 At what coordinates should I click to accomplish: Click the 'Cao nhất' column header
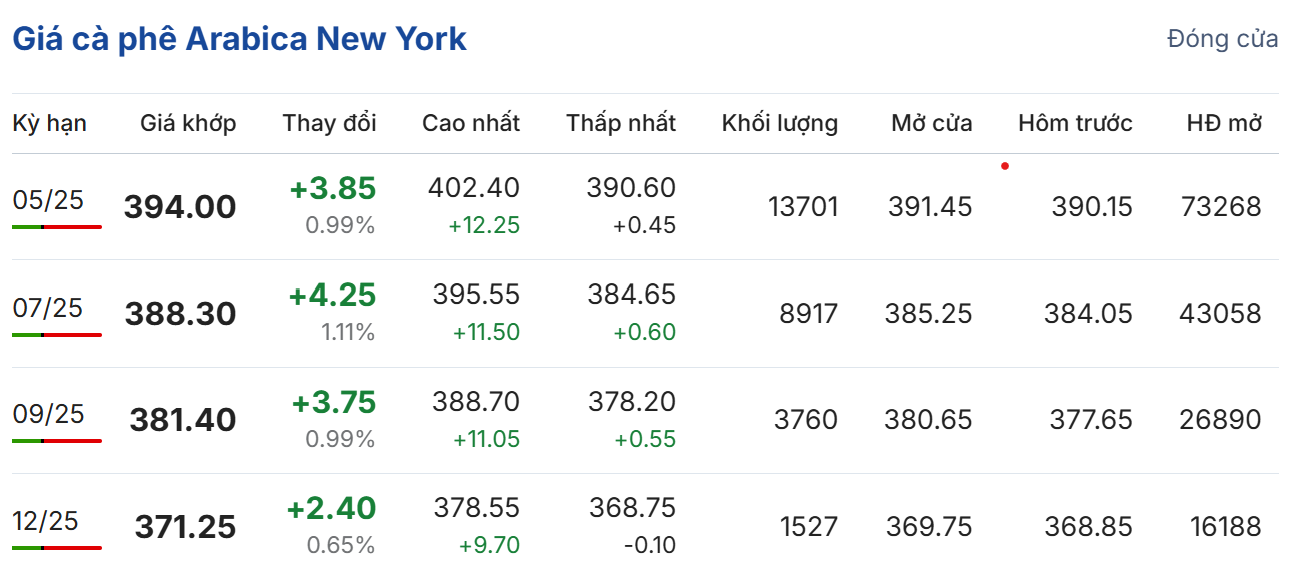[x=470, y=123]
